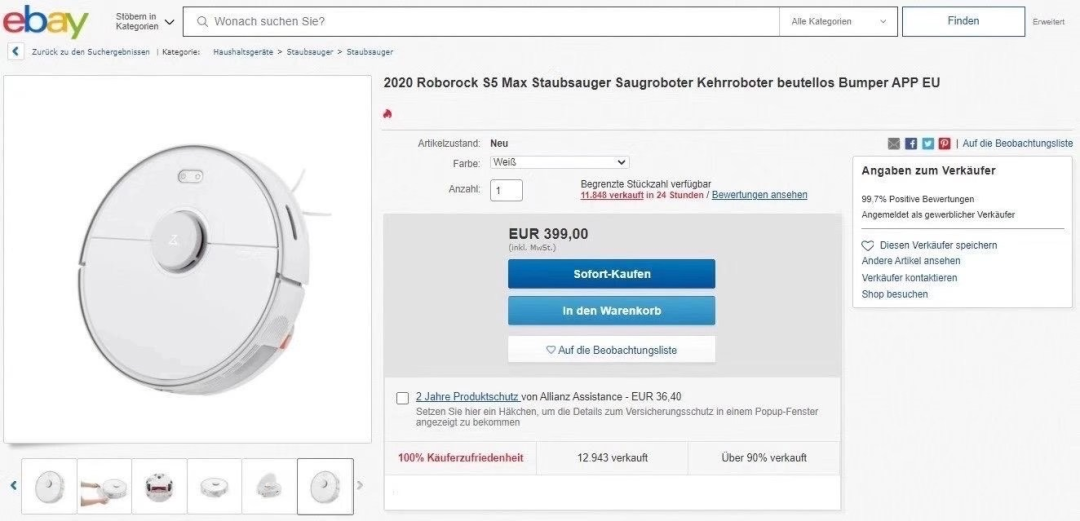Viewport: 1080px width, 521px height.
Task: Show previous thumbnails with left arrow
Action: click(14, 486)
